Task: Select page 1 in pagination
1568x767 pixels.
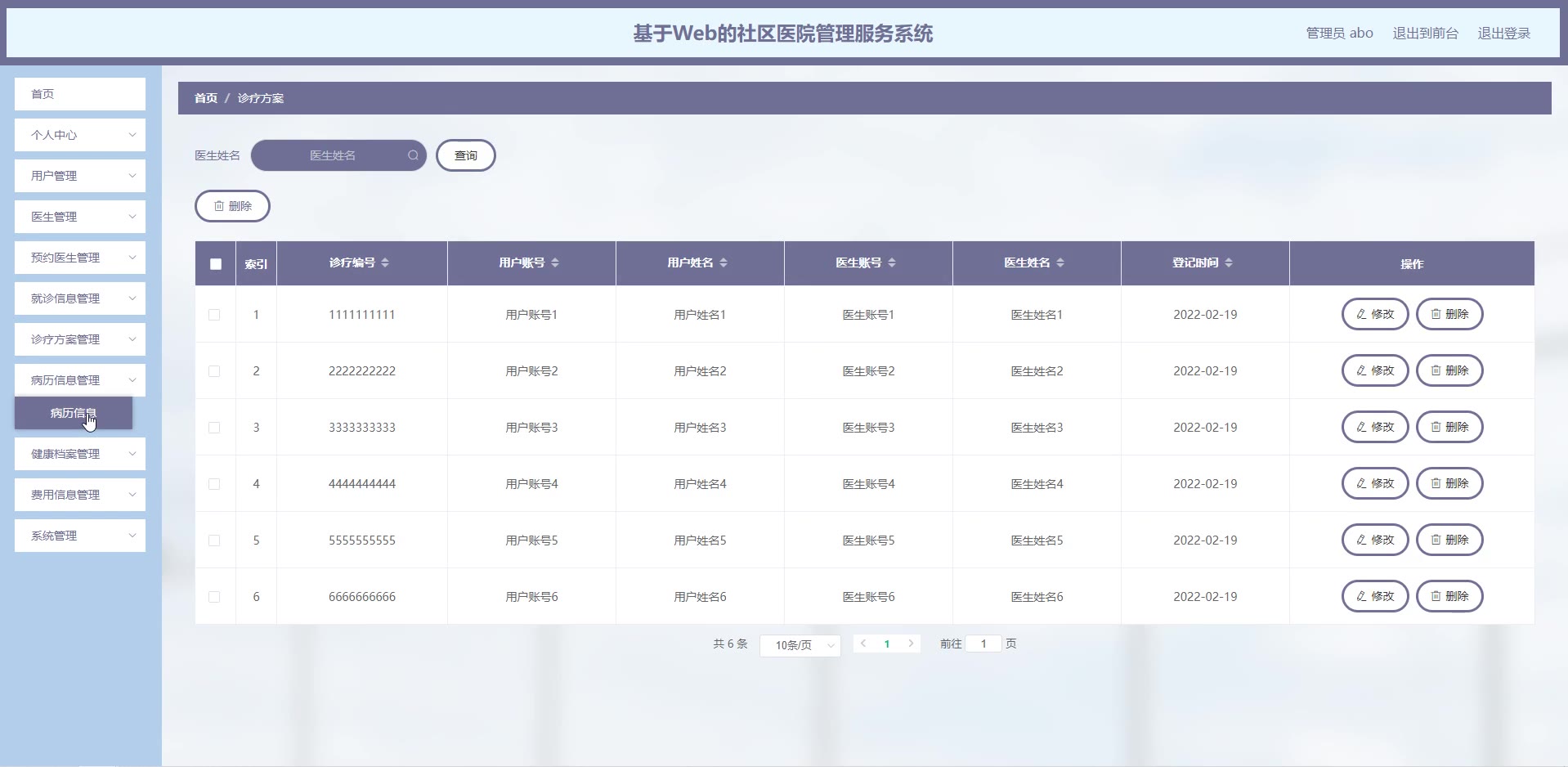Action: [887, 644]
